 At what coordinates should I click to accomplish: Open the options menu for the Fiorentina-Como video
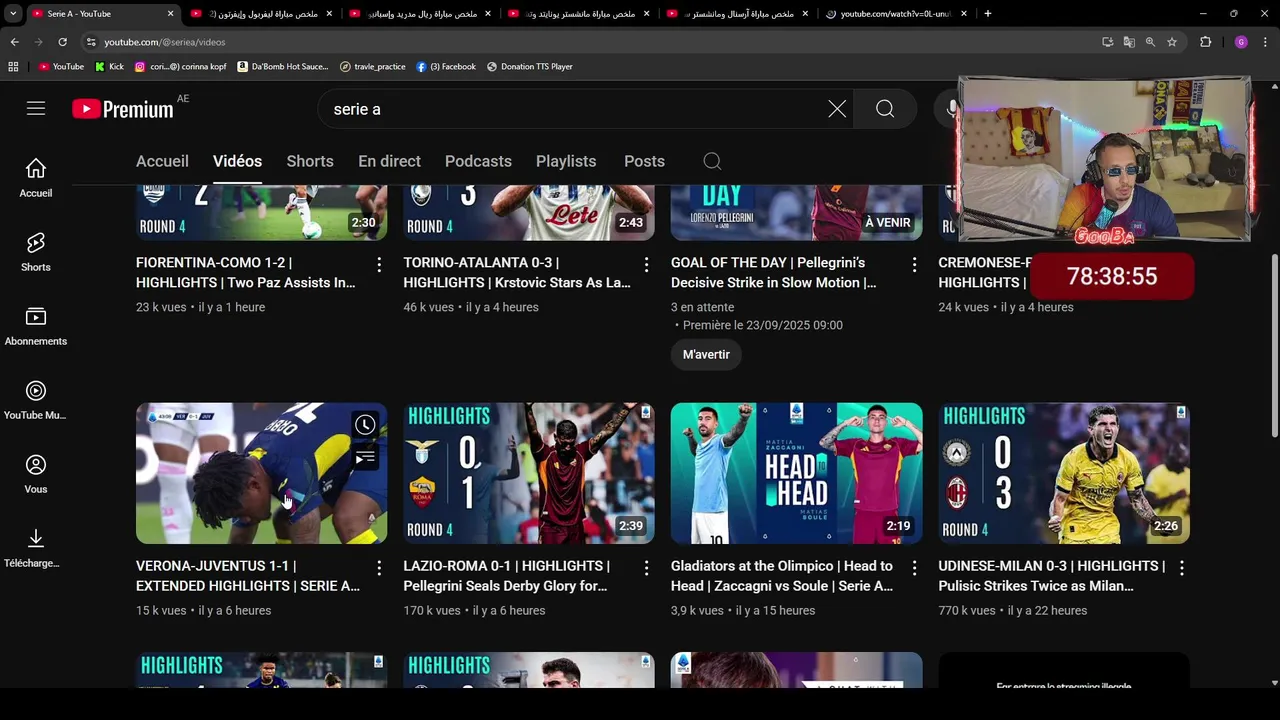(x=379, y=264)
